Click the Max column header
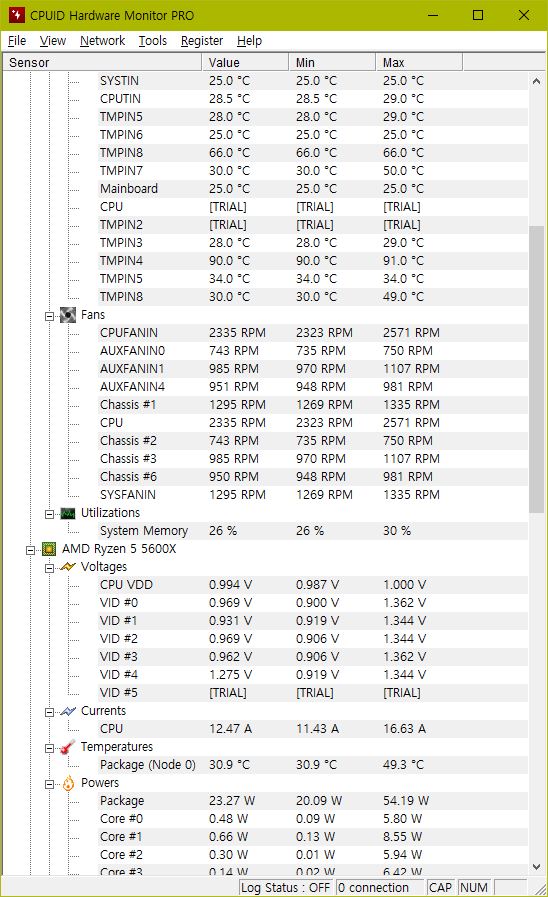Viewport: 548px width, 897px height. pyautogui.click(x=419, y=62)
